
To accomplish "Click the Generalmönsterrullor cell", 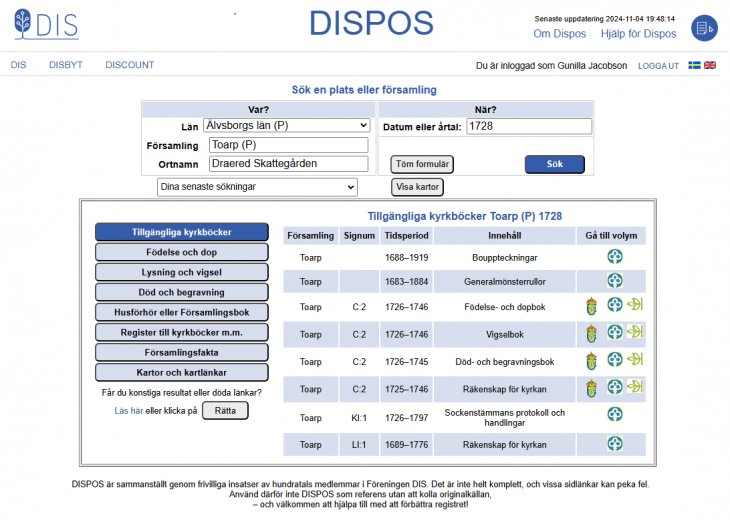I will point(505,282).
